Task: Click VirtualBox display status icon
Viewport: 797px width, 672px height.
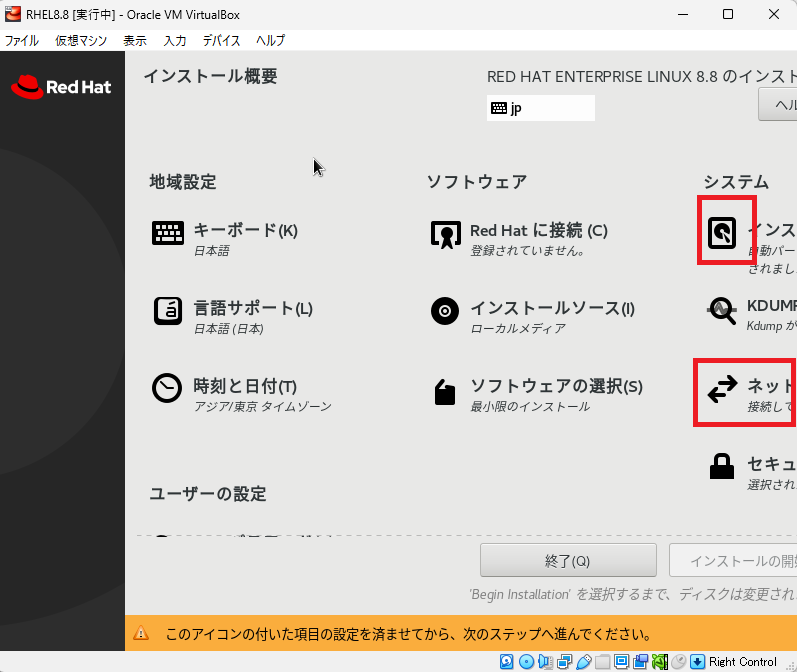Action: pos(621,661)
